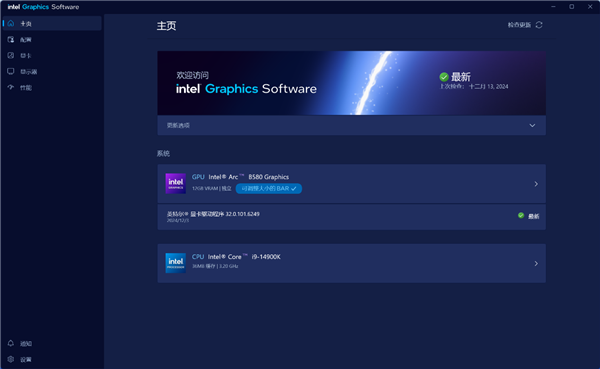Click the 可调整大小的 BAR badge
This screenshot has width=600, height=369.
269,188
